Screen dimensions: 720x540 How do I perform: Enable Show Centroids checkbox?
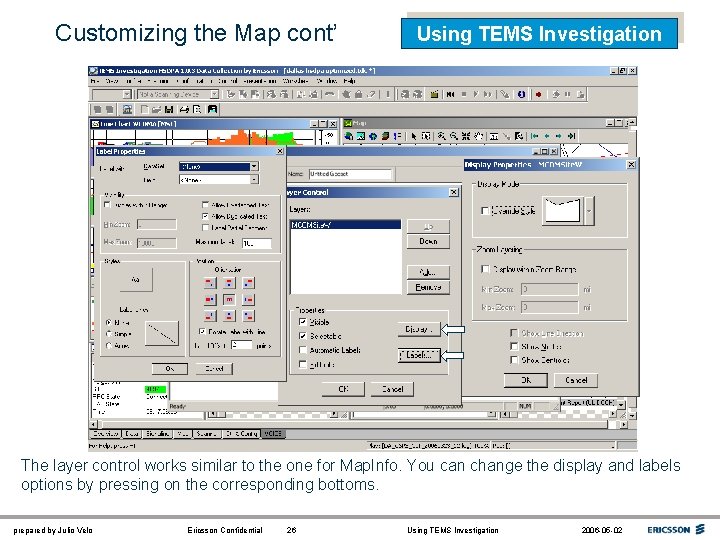pos(514,360)
